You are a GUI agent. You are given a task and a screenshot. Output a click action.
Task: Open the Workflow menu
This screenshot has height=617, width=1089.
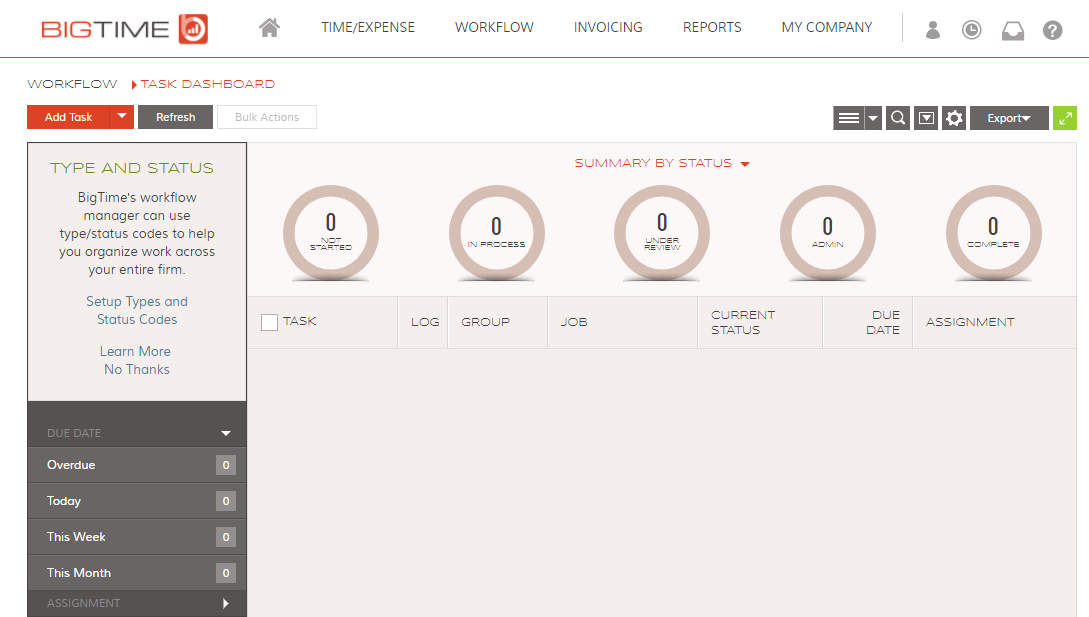(x=494, y=28)
